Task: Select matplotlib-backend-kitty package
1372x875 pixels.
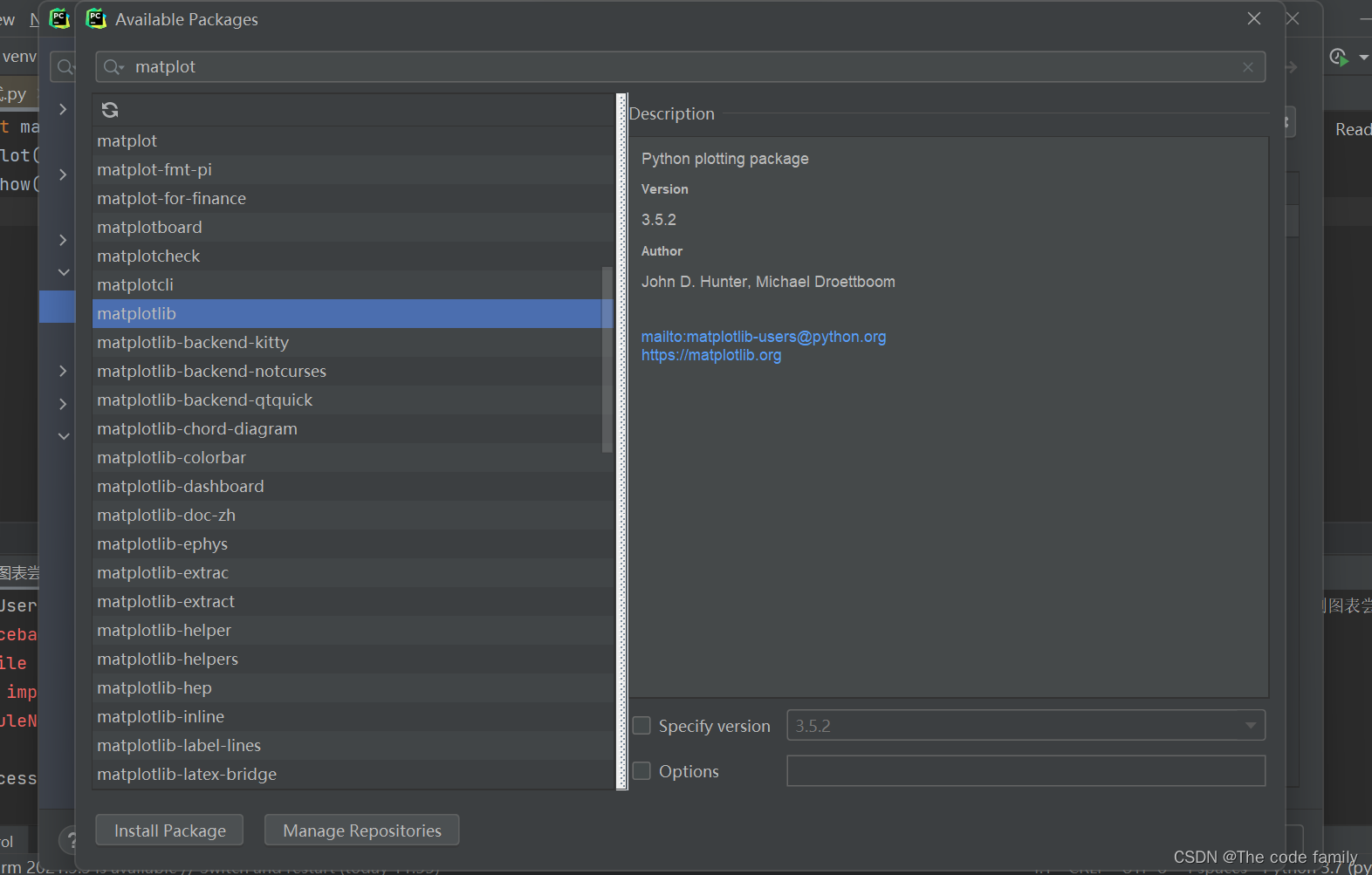Action: pos(193,342)
